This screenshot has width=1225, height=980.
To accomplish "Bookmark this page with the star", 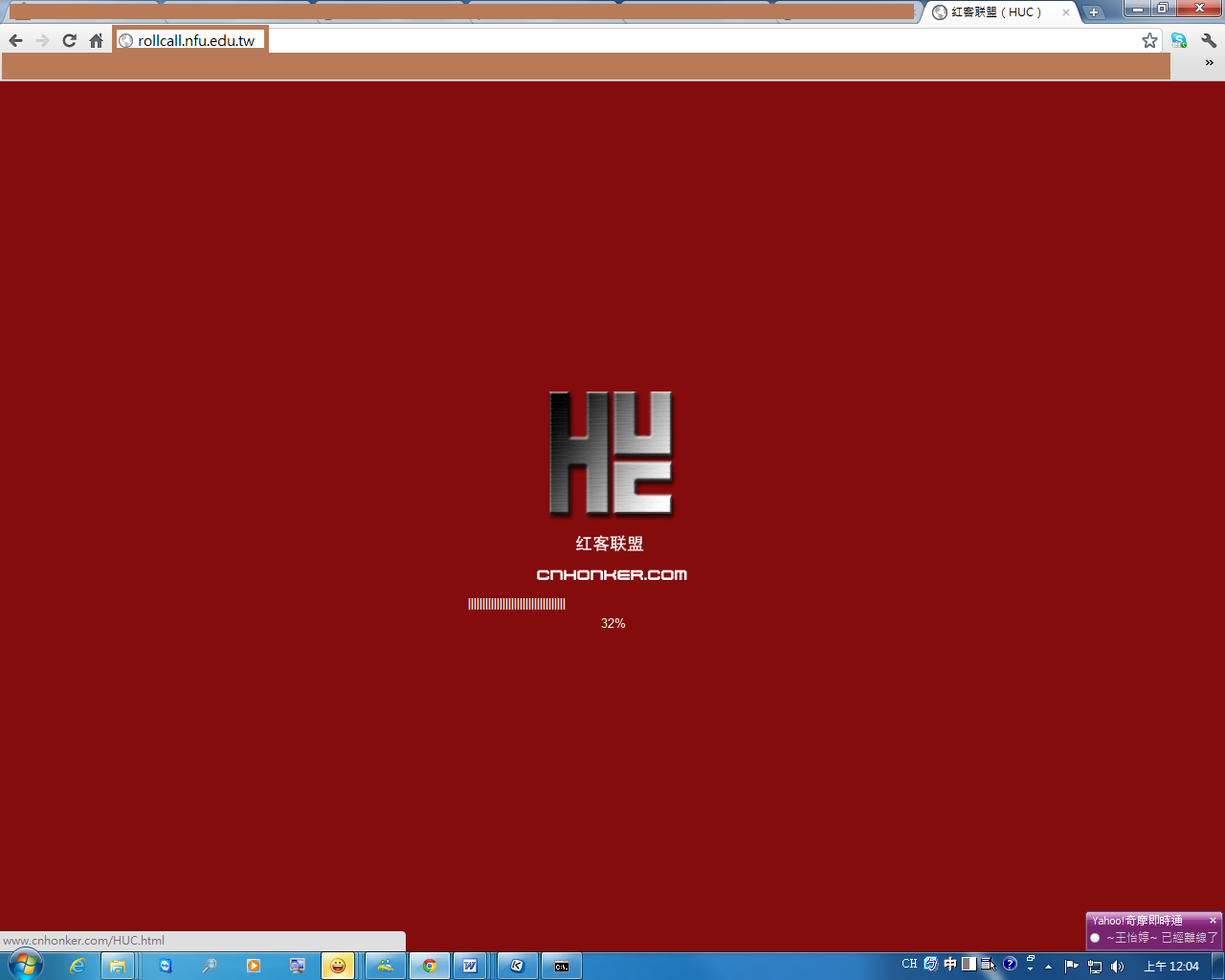I will 1149,40.
